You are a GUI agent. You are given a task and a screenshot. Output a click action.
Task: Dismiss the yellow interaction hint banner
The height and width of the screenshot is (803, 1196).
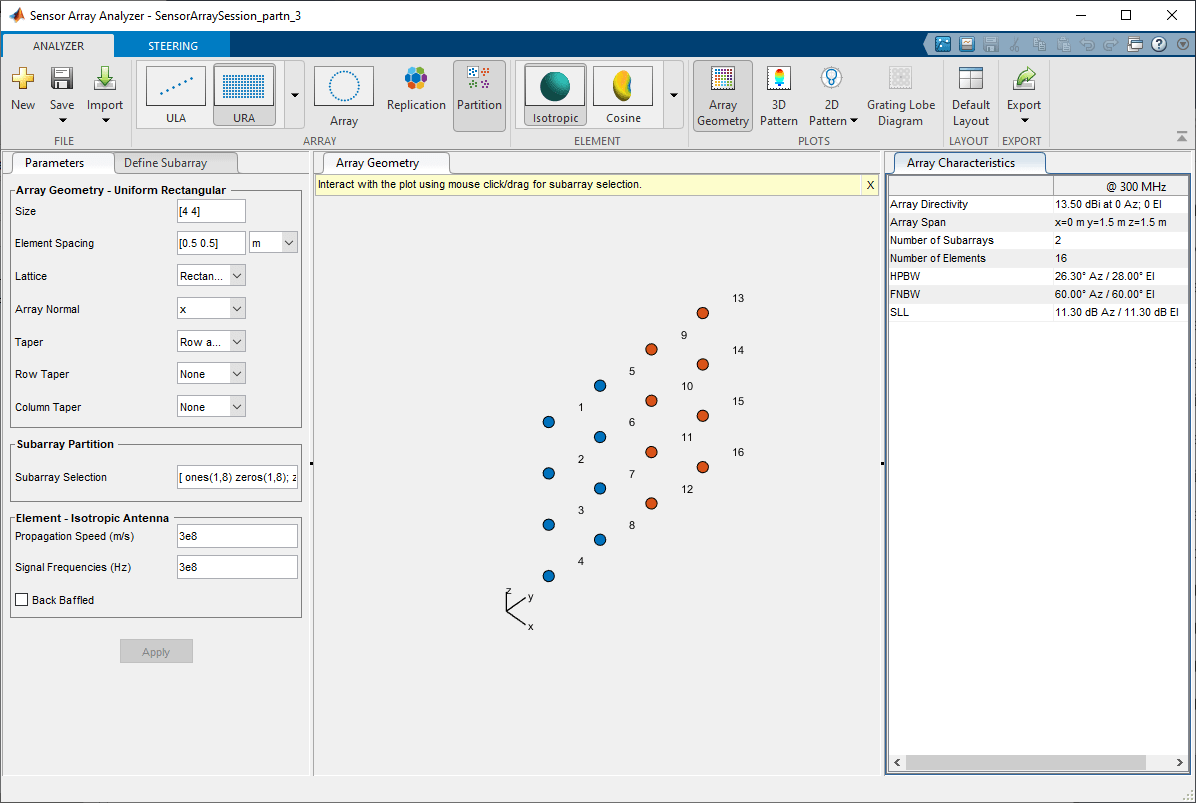870,185
